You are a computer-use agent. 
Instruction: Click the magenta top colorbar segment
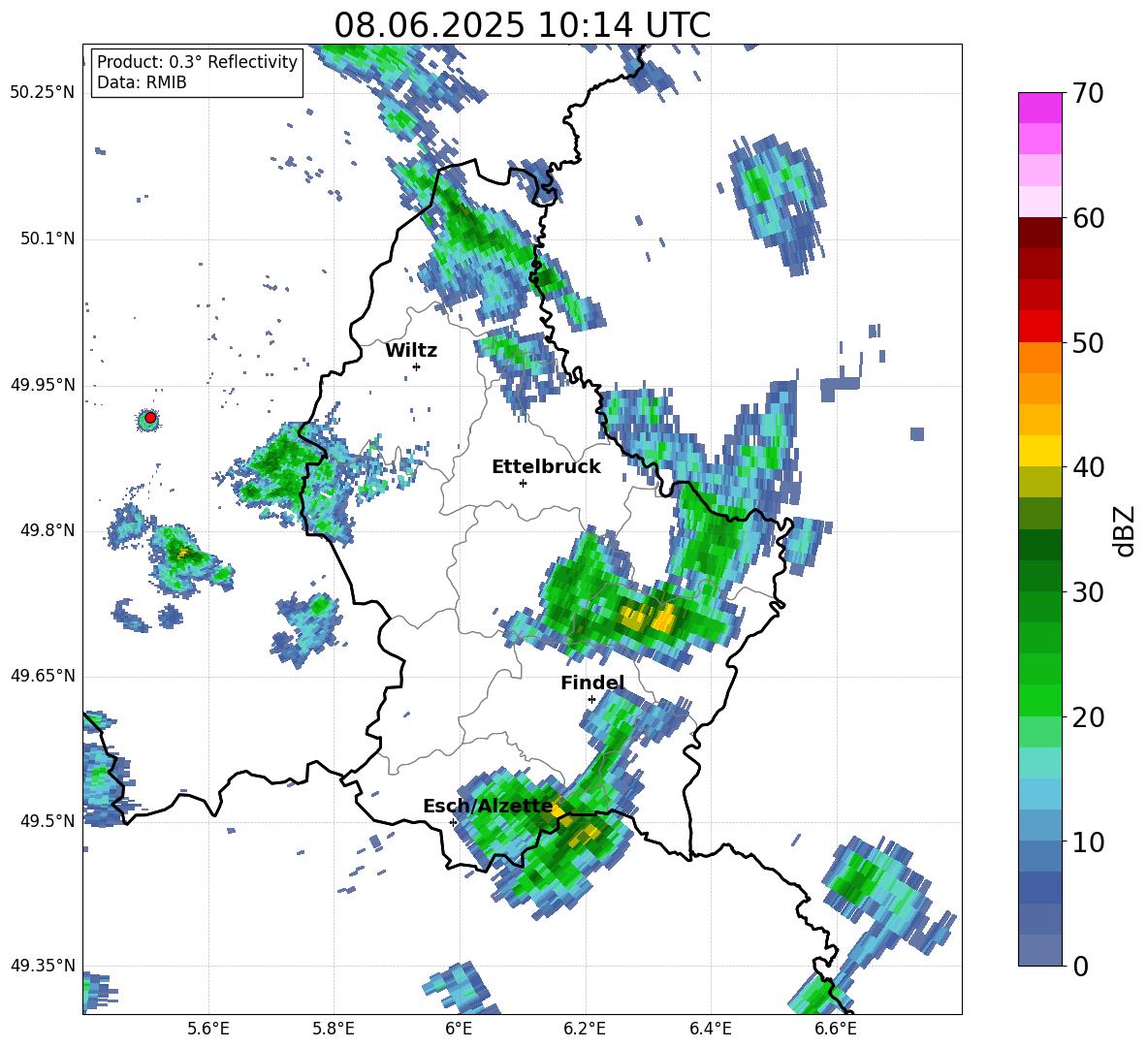(x=1039, y=108)
